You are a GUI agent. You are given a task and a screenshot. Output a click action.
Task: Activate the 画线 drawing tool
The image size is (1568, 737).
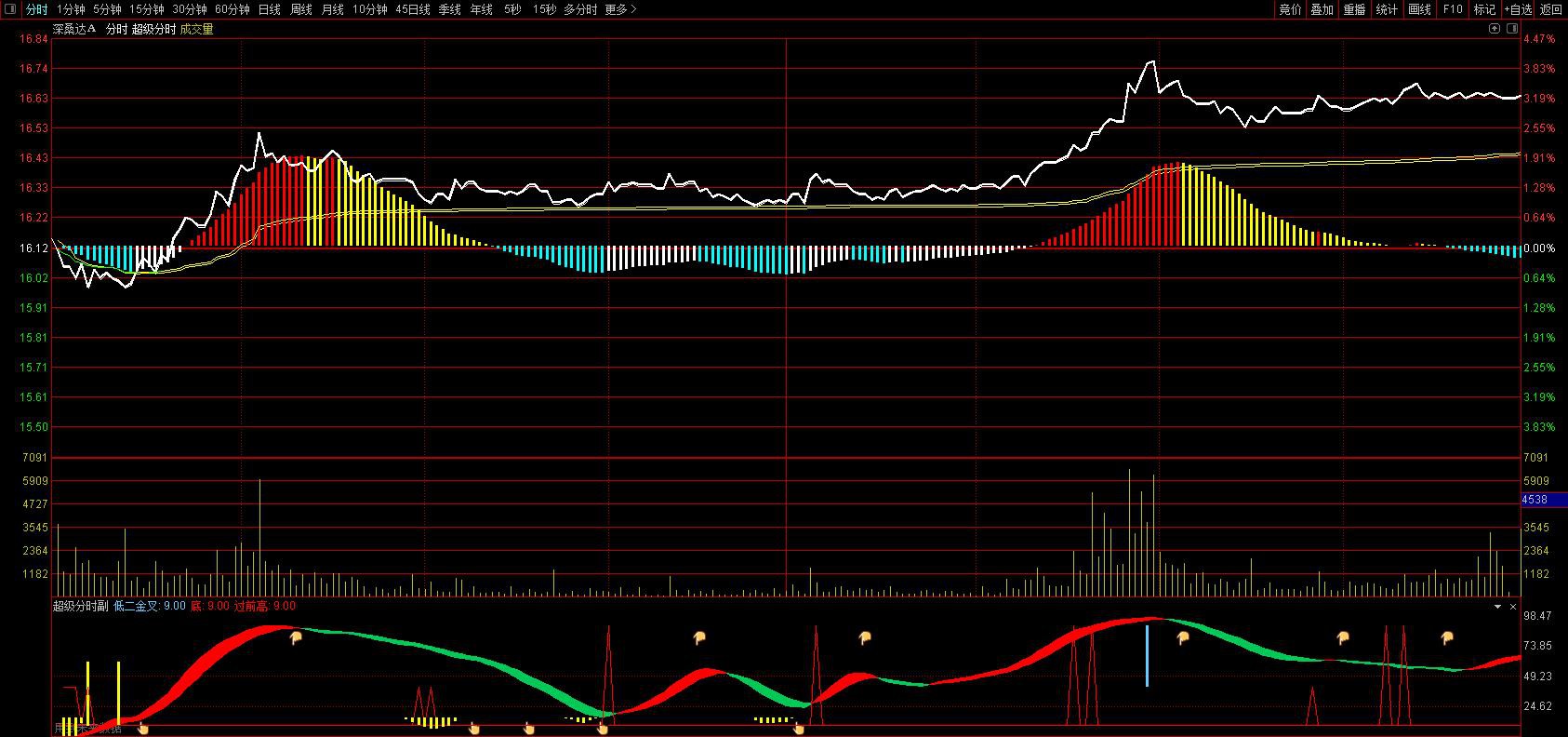(1419, 9)
